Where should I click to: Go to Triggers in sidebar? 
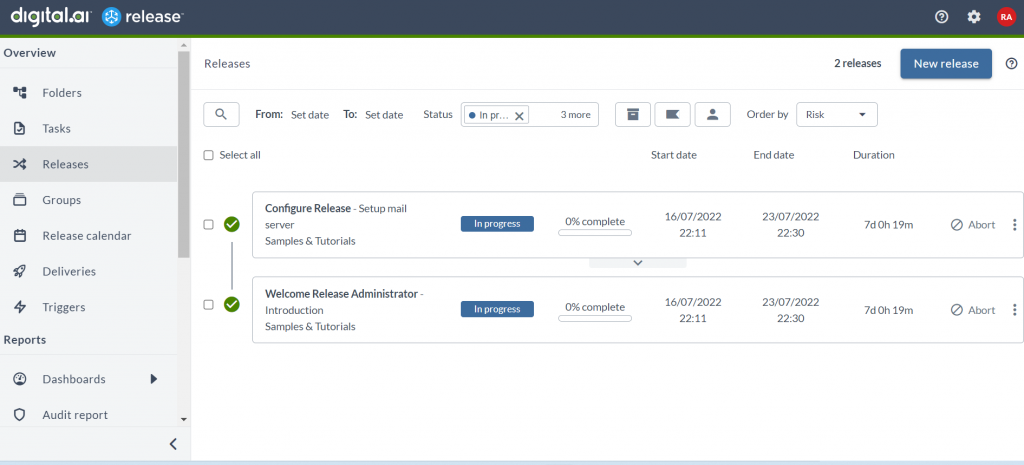(63, 307)
